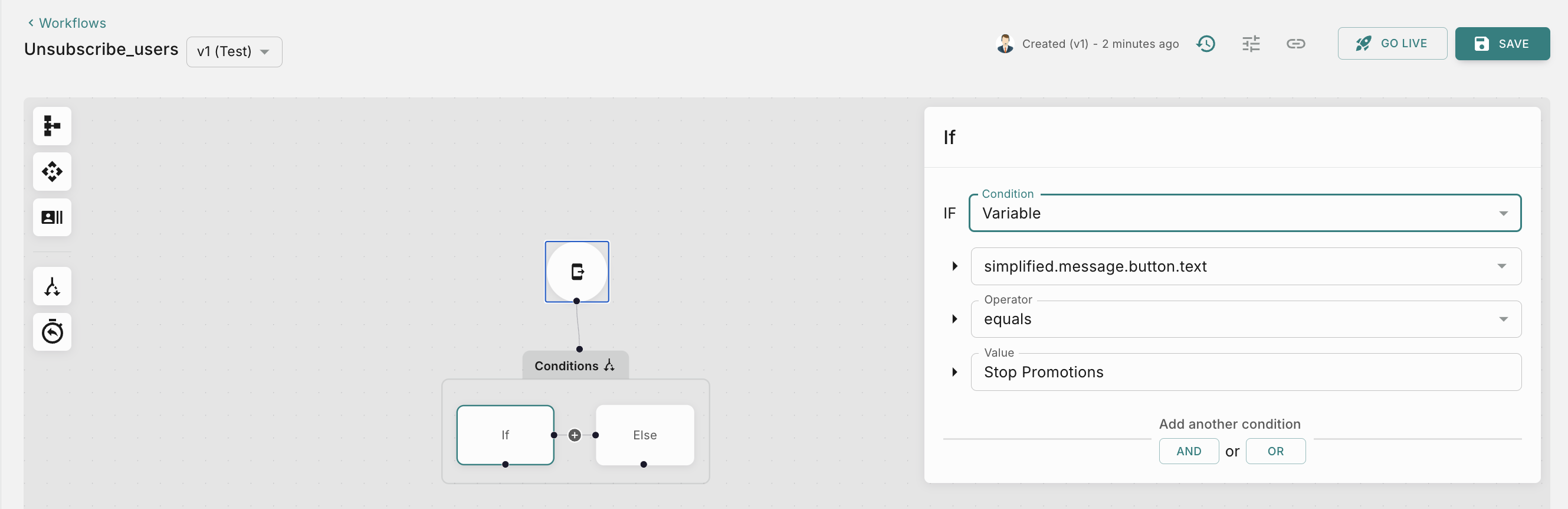Image resolution: width=1568 pixels, height=509 pixels.
Task: Open version history clock icon
Action: click(x=1205, y=44)
